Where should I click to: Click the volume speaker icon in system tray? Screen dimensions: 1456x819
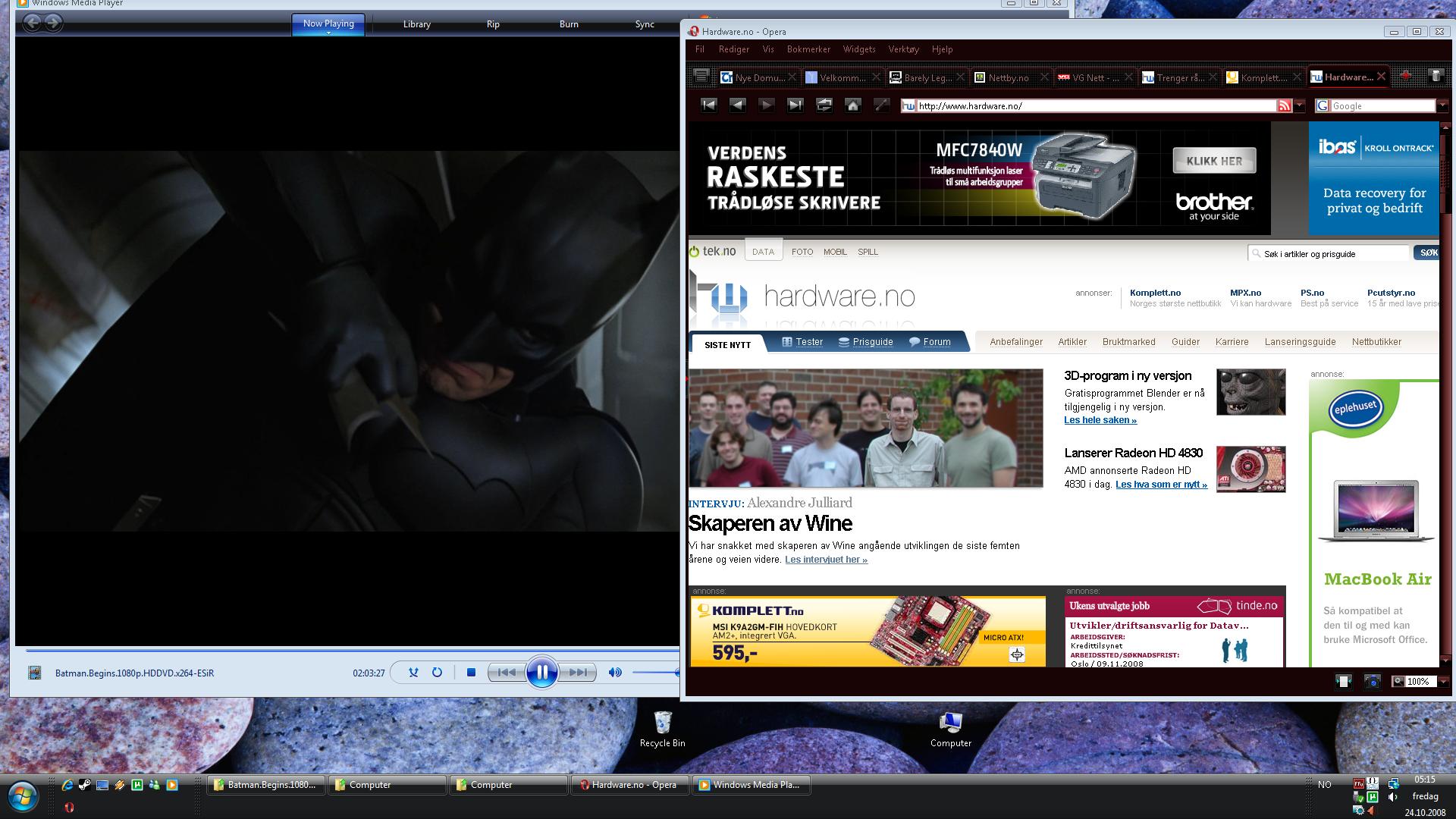[x=1392, y=797]
